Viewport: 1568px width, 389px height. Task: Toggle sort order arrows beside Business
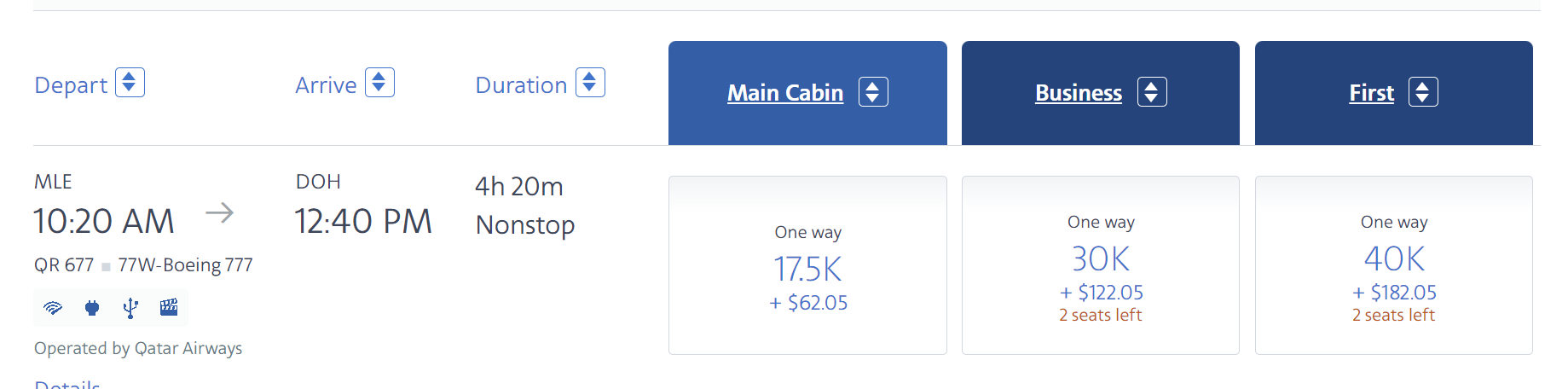(x=1152, y=92)
